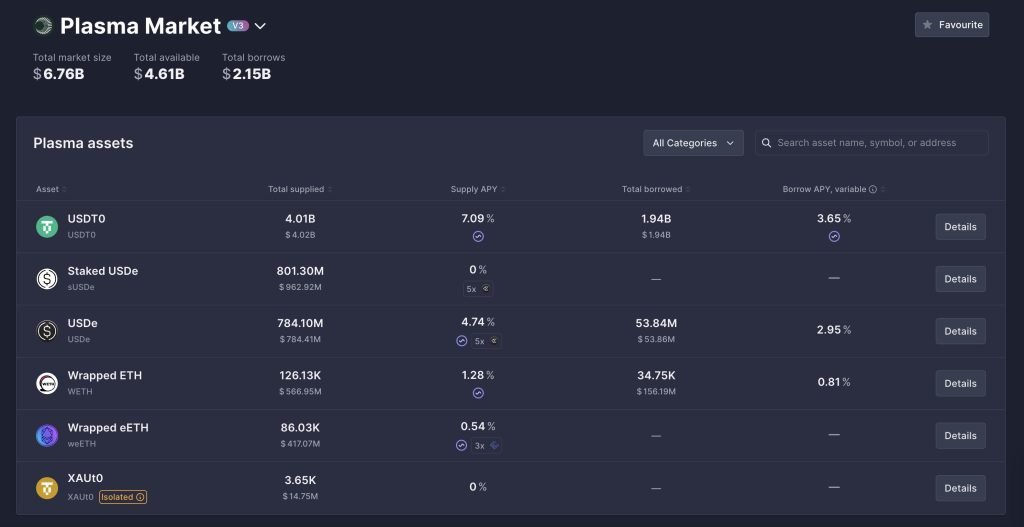This screenshot has width=1024, height=527.
Task: Click the Staked USDe token icon
Action: (x=47, y=279)
